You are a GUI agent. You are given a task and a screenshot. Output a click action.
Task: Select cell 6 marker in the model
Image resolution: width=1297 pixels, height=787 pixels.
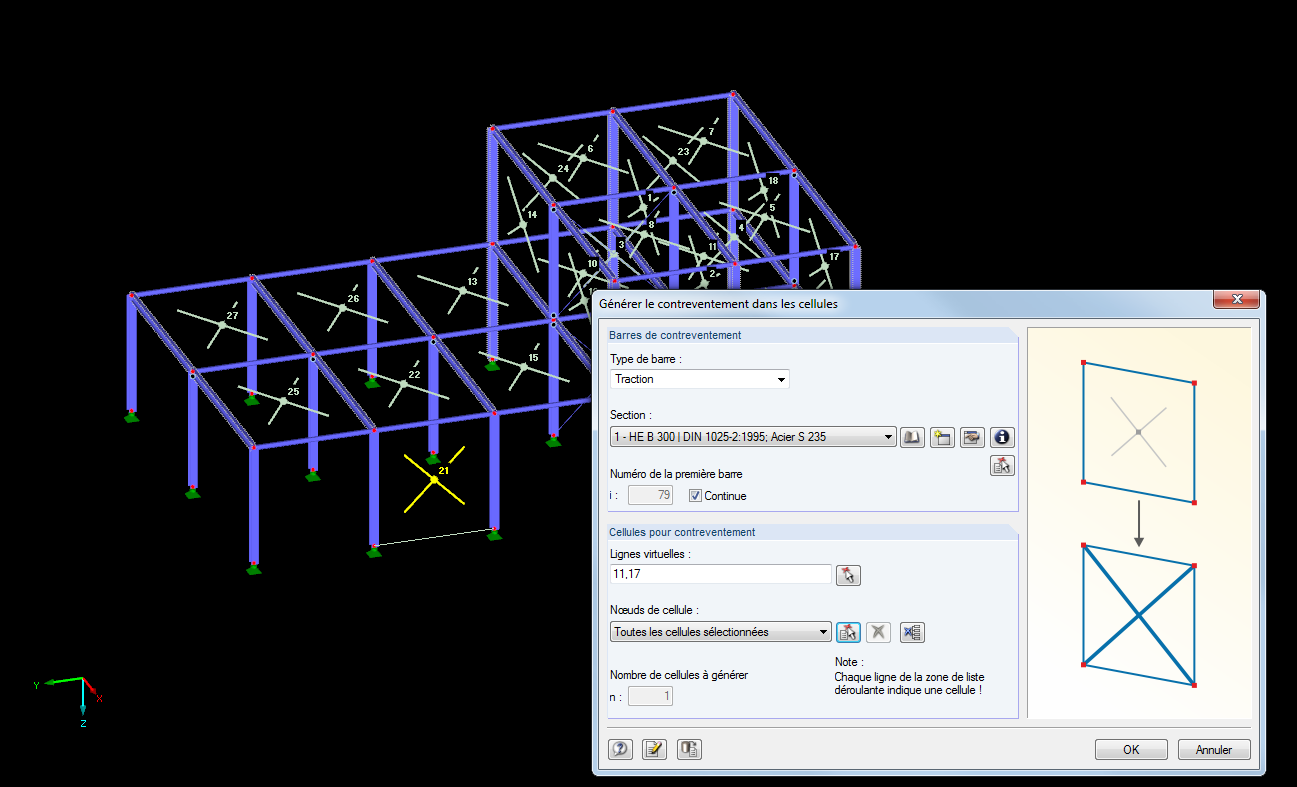coord(581,156)
